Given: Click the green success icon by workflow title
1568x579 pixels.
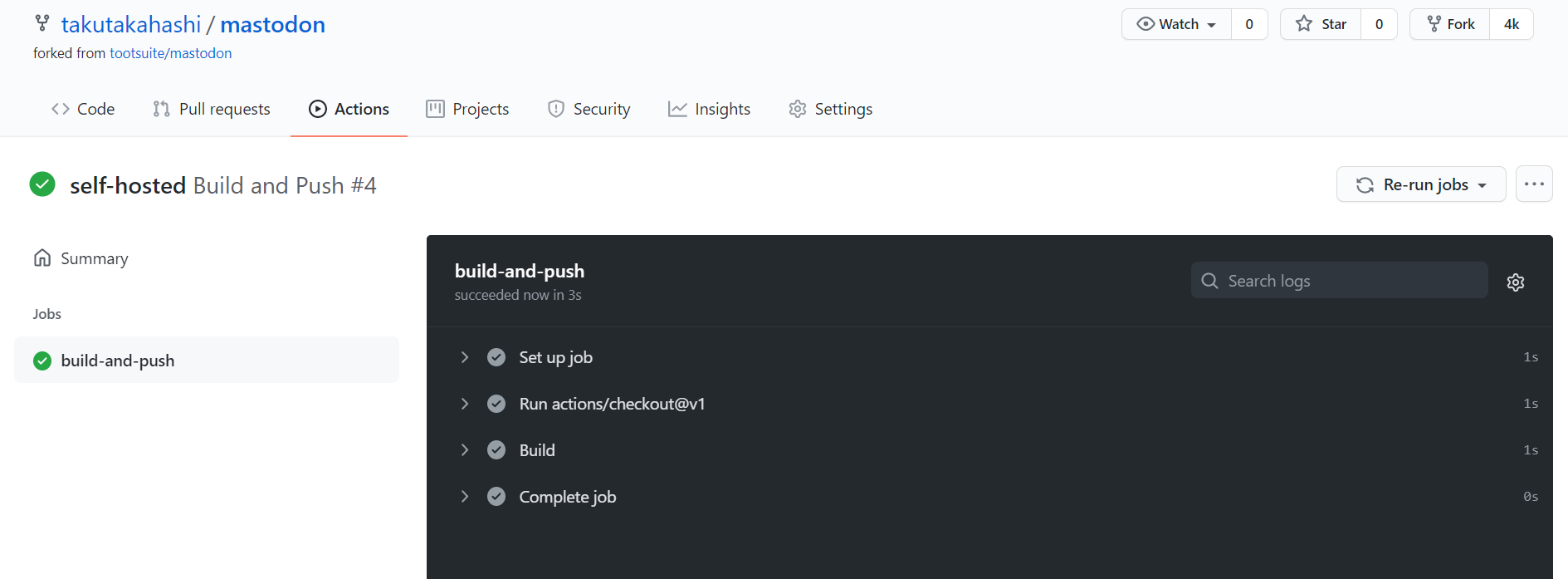Looking at the screenshot, I should pos(42,184).
